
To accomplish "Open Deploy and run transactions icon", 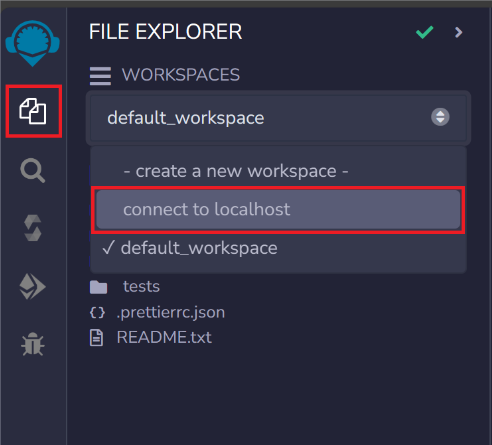I will tap(32, 286).
